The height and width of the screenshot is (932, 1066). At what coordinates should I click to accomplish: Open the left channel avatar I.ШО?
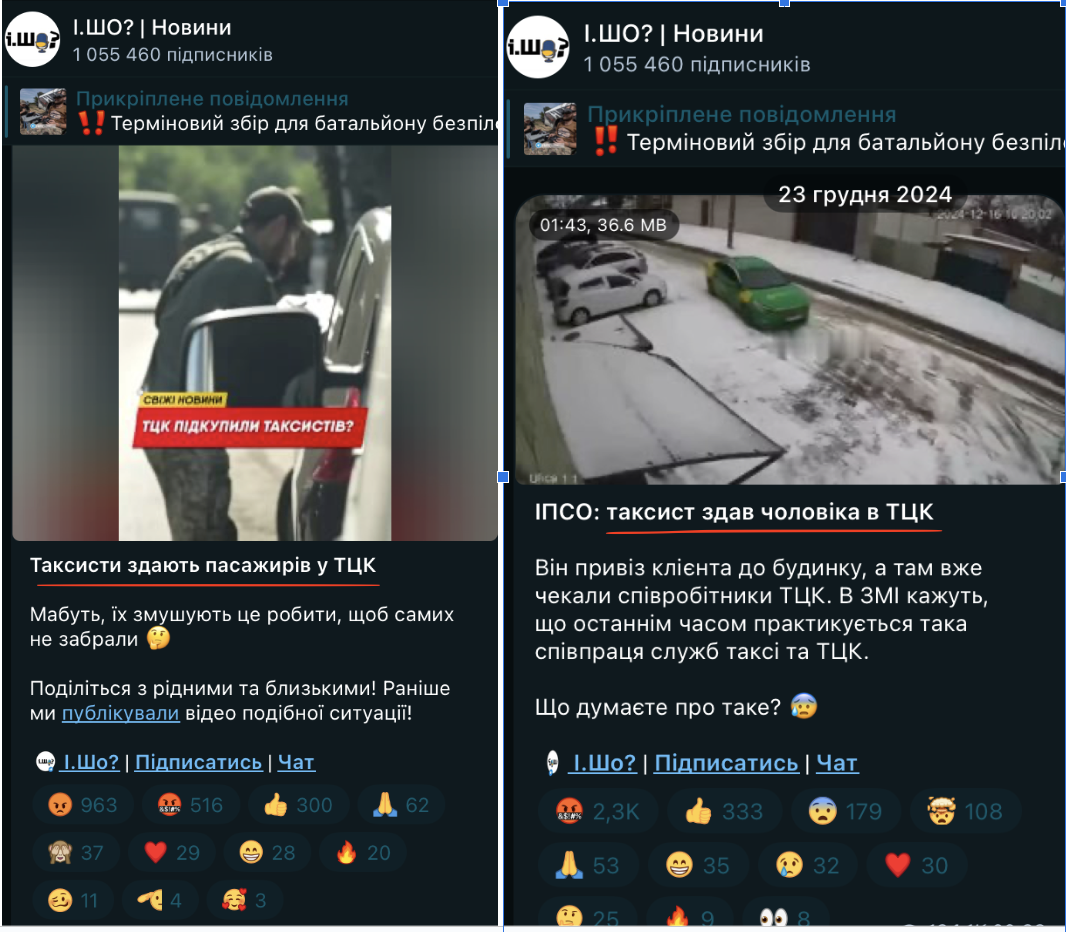pos(33,39)
